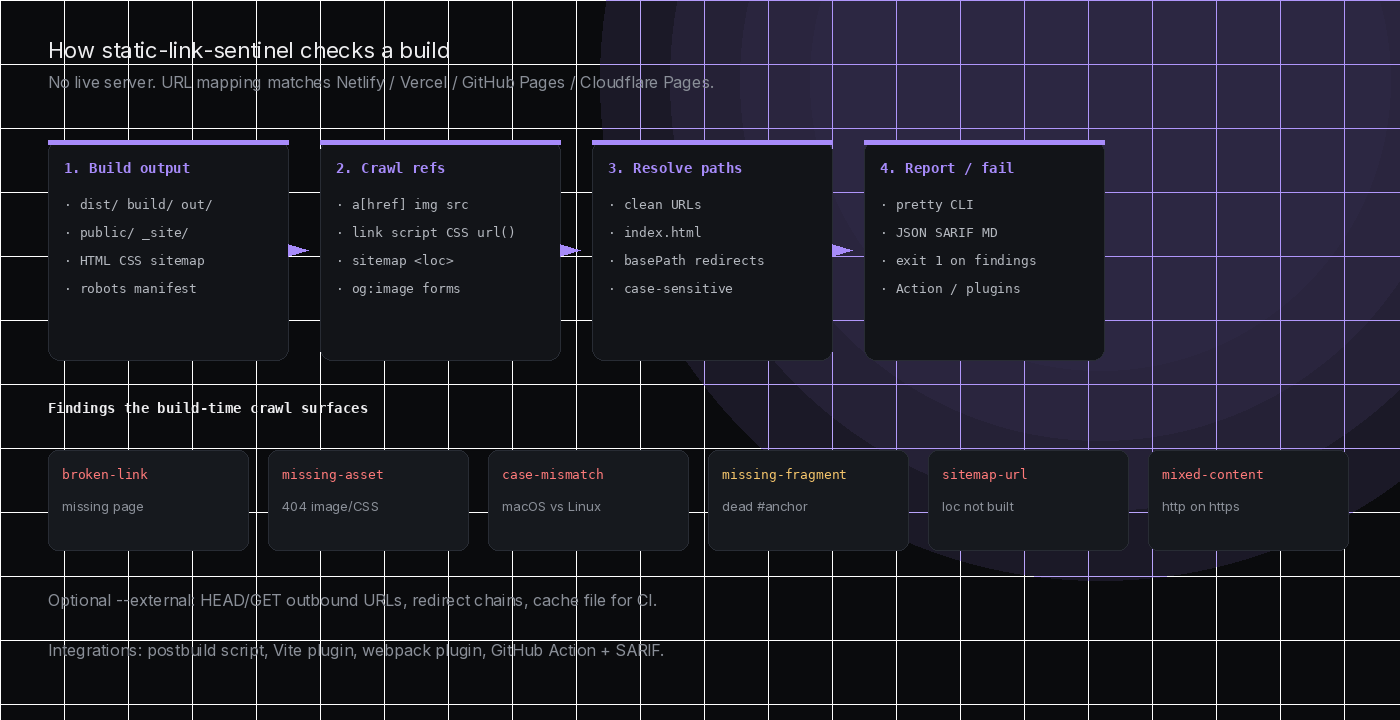
Task: Click the "macOS vs Linux" description
Action: 552,506
